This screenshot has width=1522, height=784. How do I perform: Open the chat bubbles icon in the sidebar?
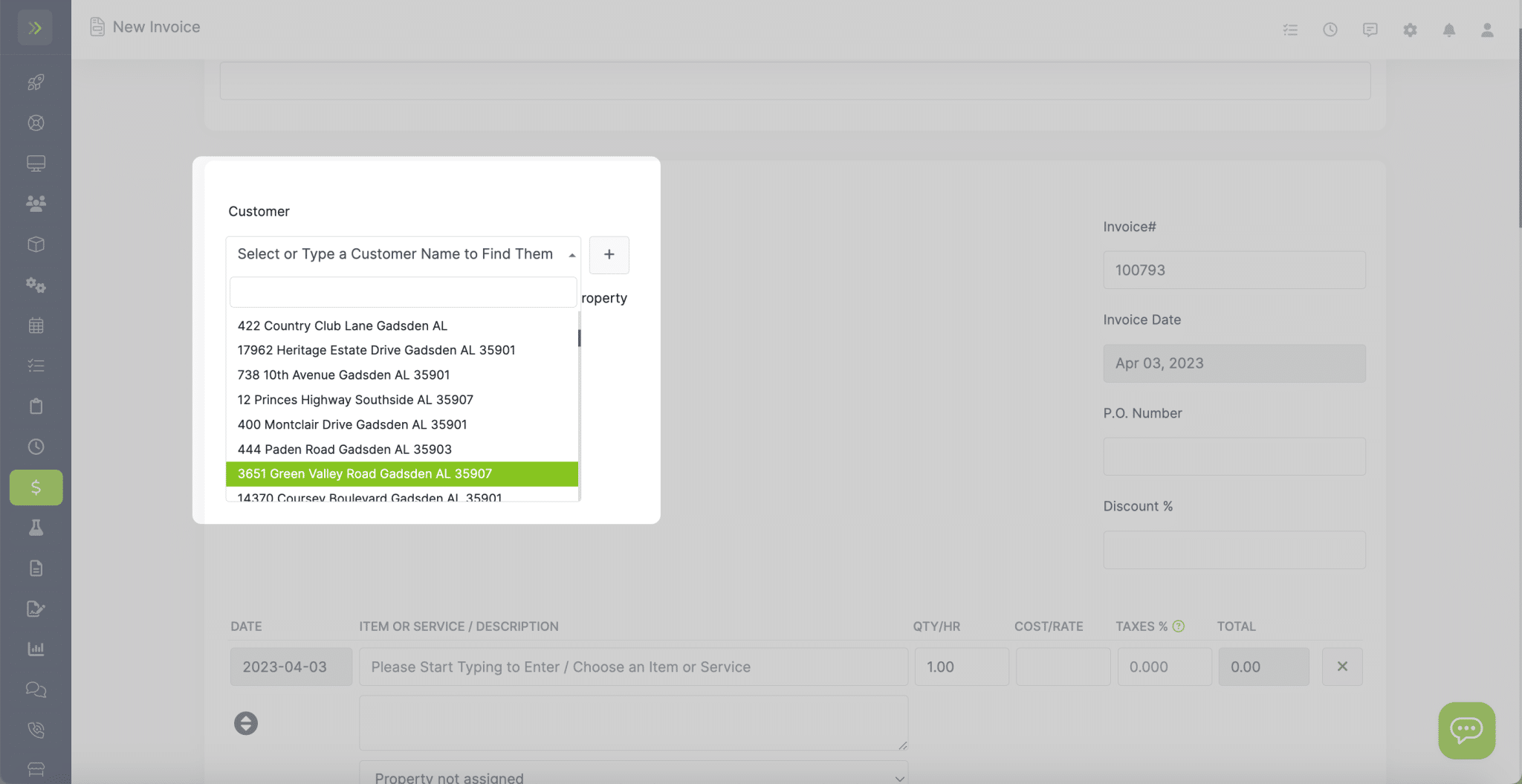click(x=35, y=690)
